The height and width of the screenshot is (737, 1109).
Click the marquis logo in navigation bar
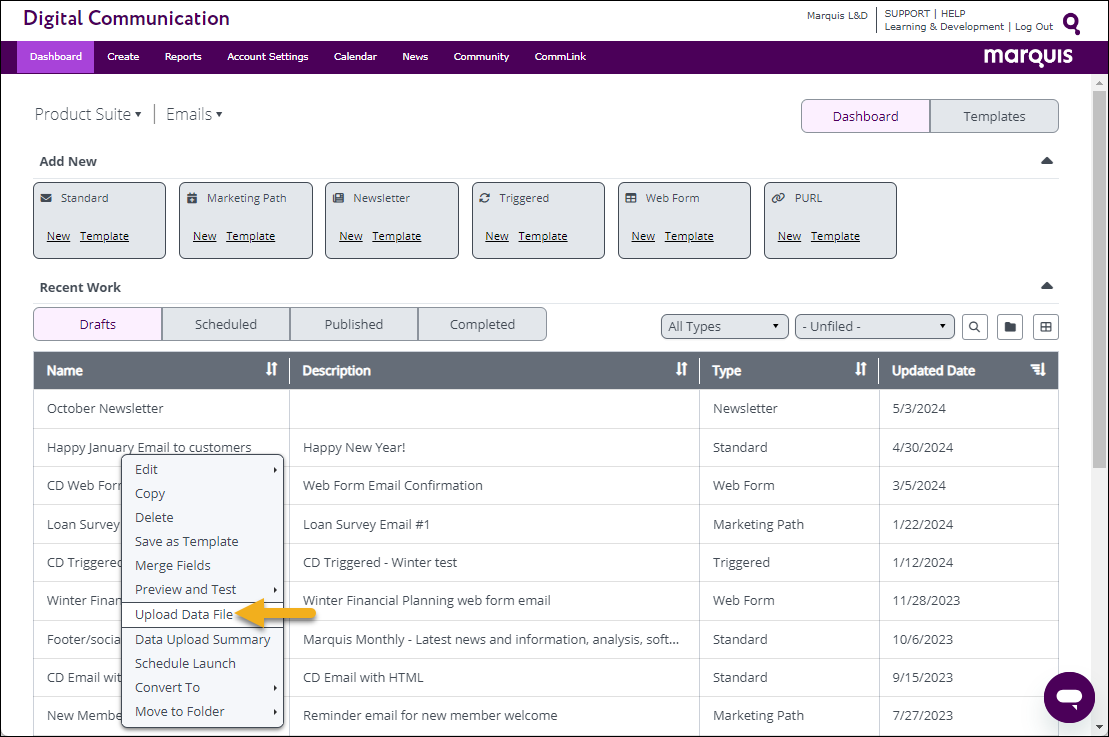1028,57
